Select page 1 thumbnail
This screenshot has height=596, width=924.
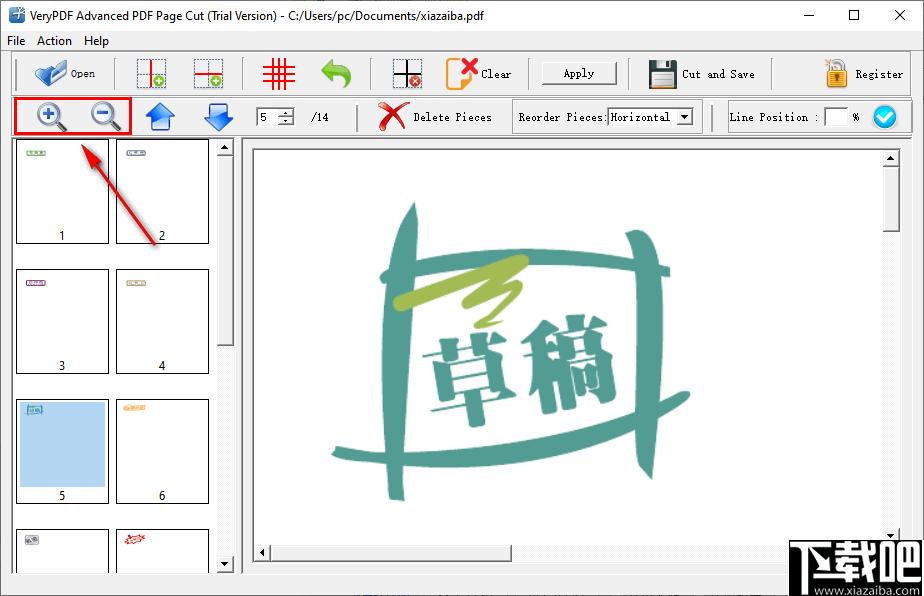(x=62, y=191)
